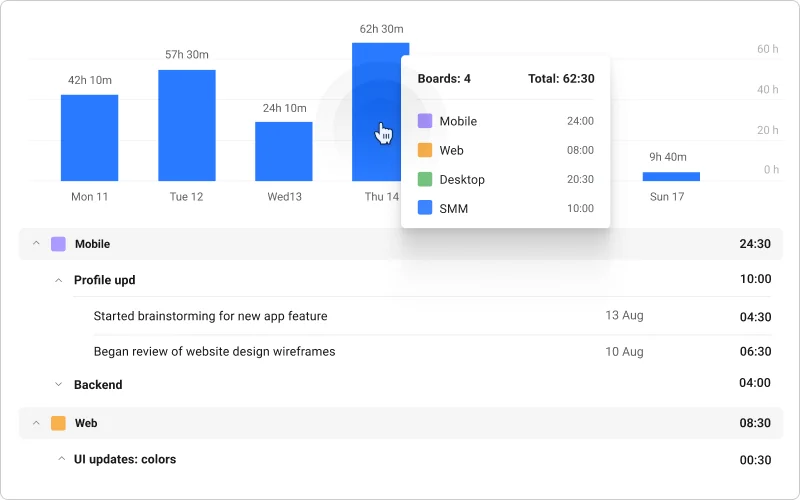Click the 24:30 Mobile total time
The height and width of the screenshot is (500, 800).
[755, 244]
